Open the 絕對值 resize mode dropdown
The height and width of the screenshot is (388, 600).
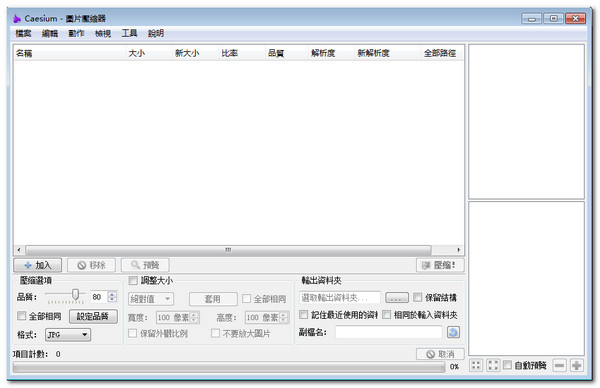pyautogui.click(x=151, y=299)
